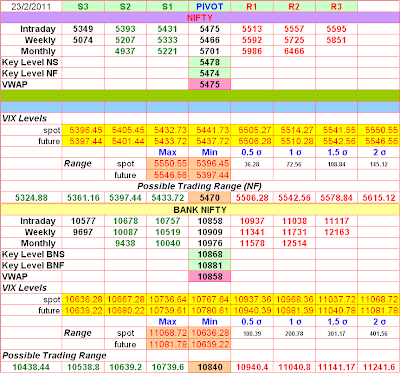Screen dimensions: 400x373
Task: Select Nifty future VIX level 5546.56 in VIX row
Action: pos(379,141)
